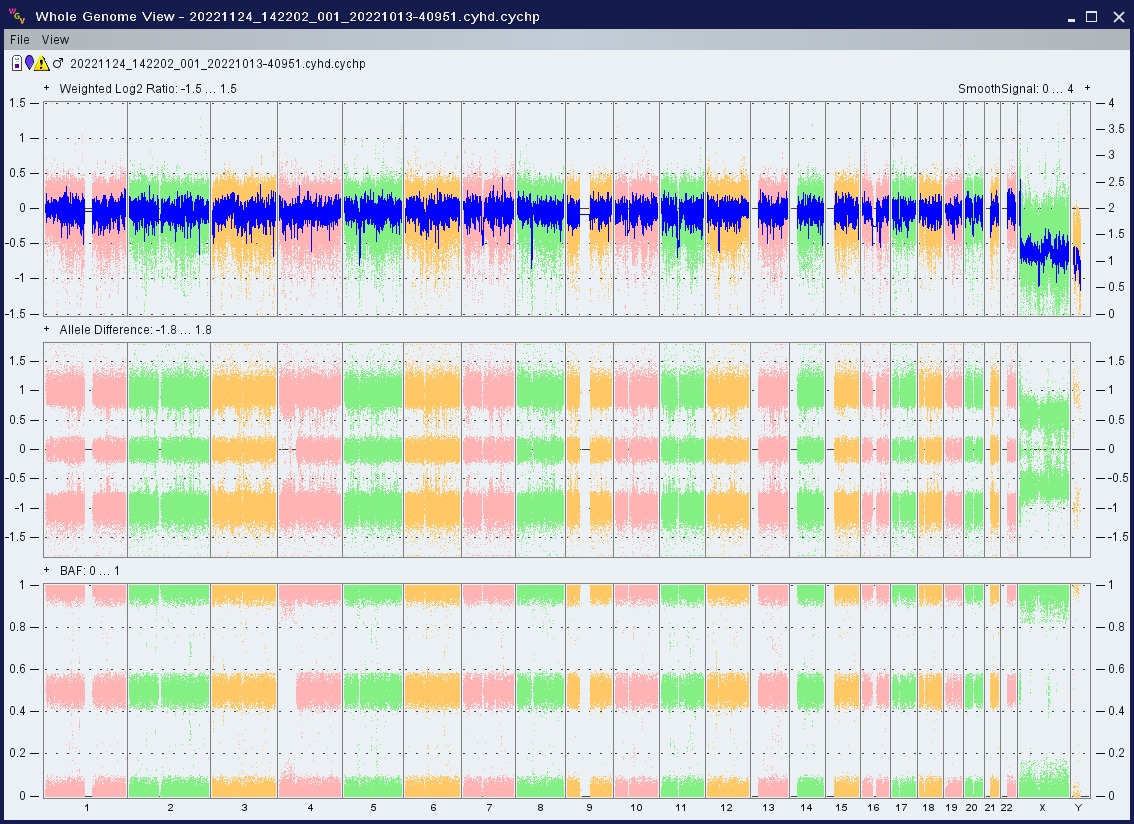Open the View menu

[x=55, y=40]
